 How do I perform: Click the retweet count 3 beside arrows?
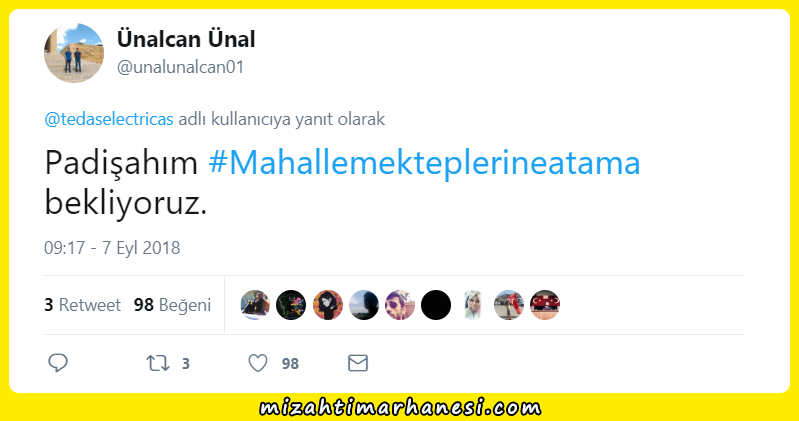(185, 363)
